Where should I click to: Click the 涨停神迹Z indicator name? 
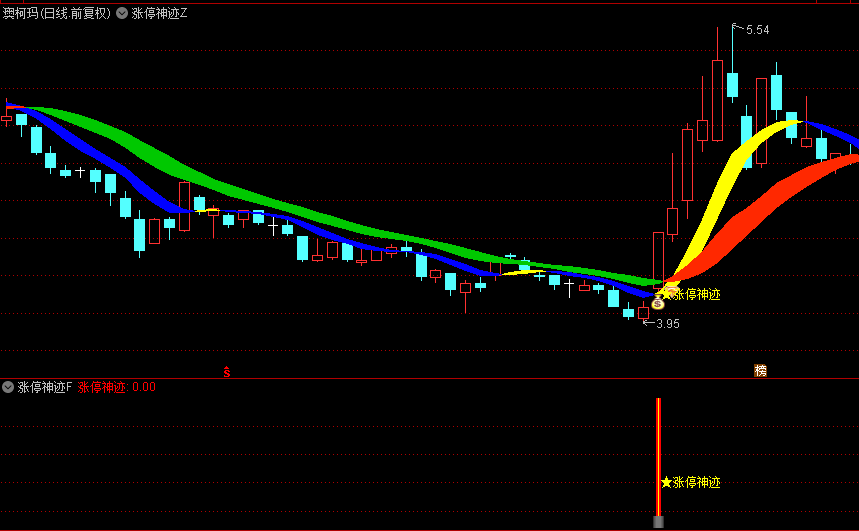[159, 13]
